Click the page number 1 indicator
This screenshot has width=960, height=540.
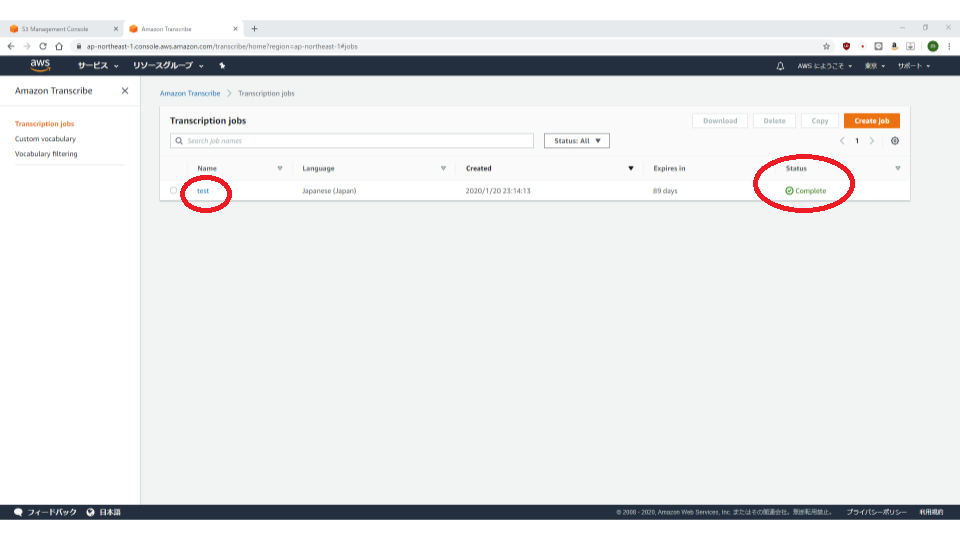[x=857, y=141]
